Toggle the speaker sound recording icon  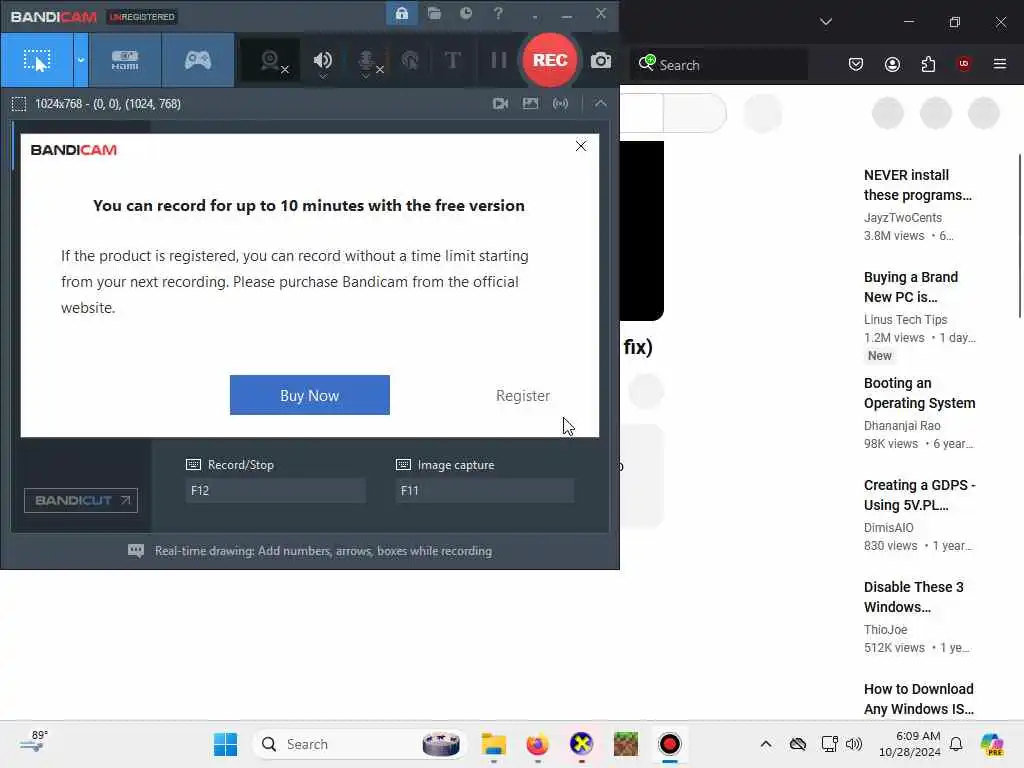323,61
